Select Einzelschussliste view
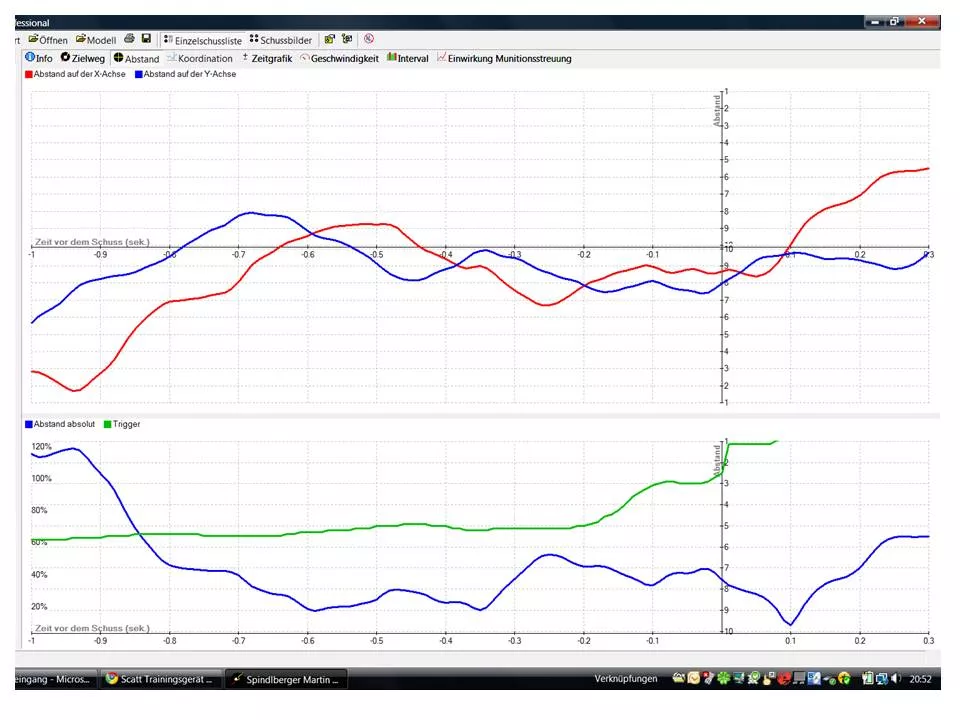Viewport: 960px width, 720px height. [203, 40]
